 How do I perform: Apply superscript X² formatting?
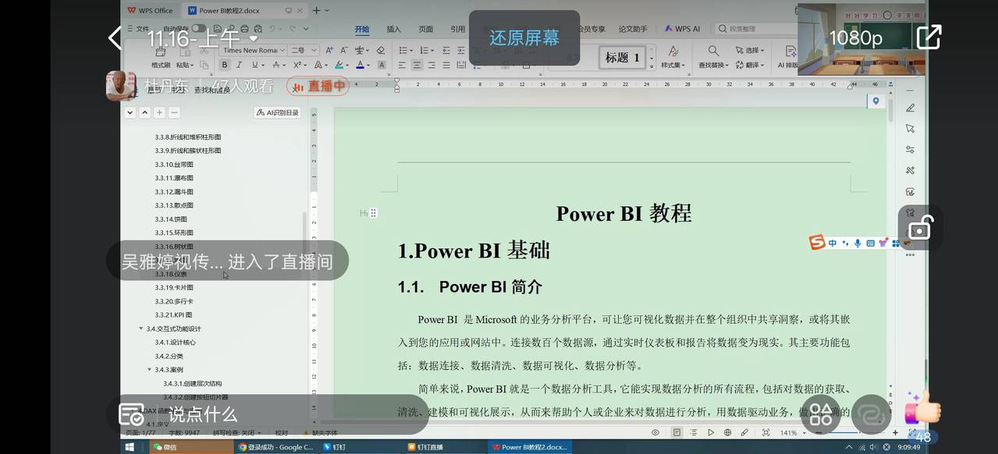tap(297, 65)
